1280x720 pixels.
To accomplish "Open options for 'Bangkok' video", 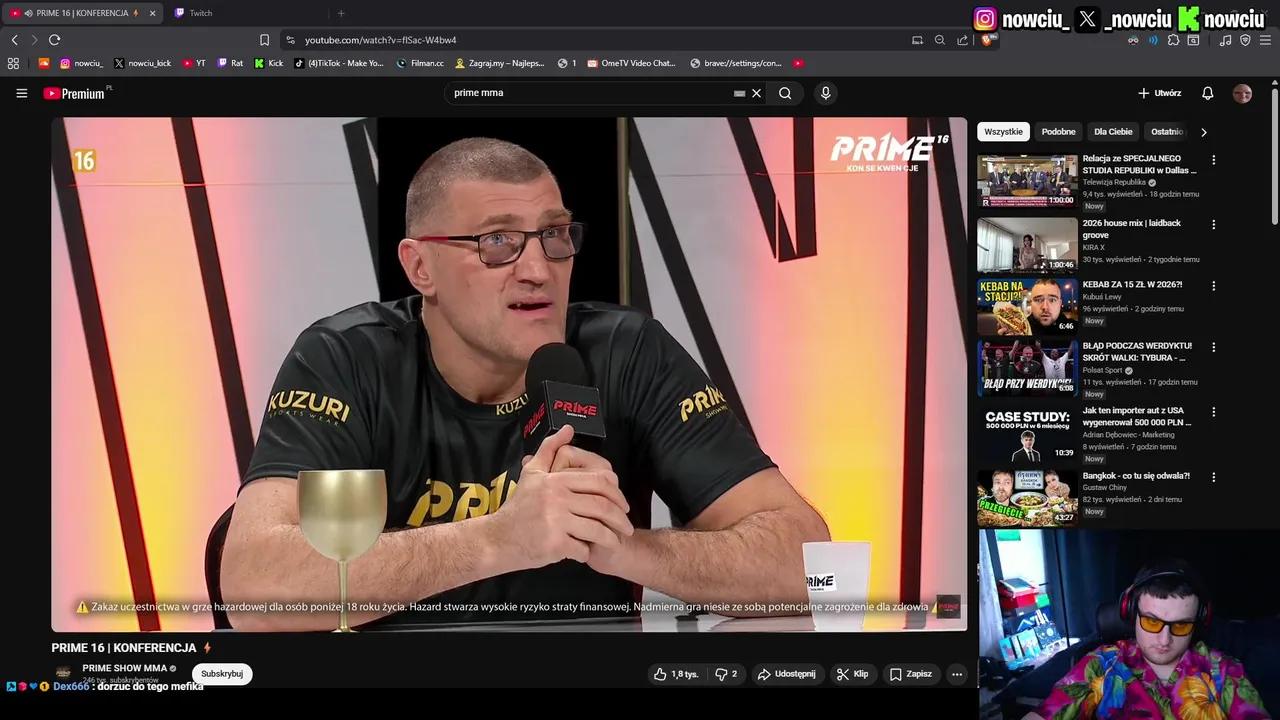I will click(1213, 477).
